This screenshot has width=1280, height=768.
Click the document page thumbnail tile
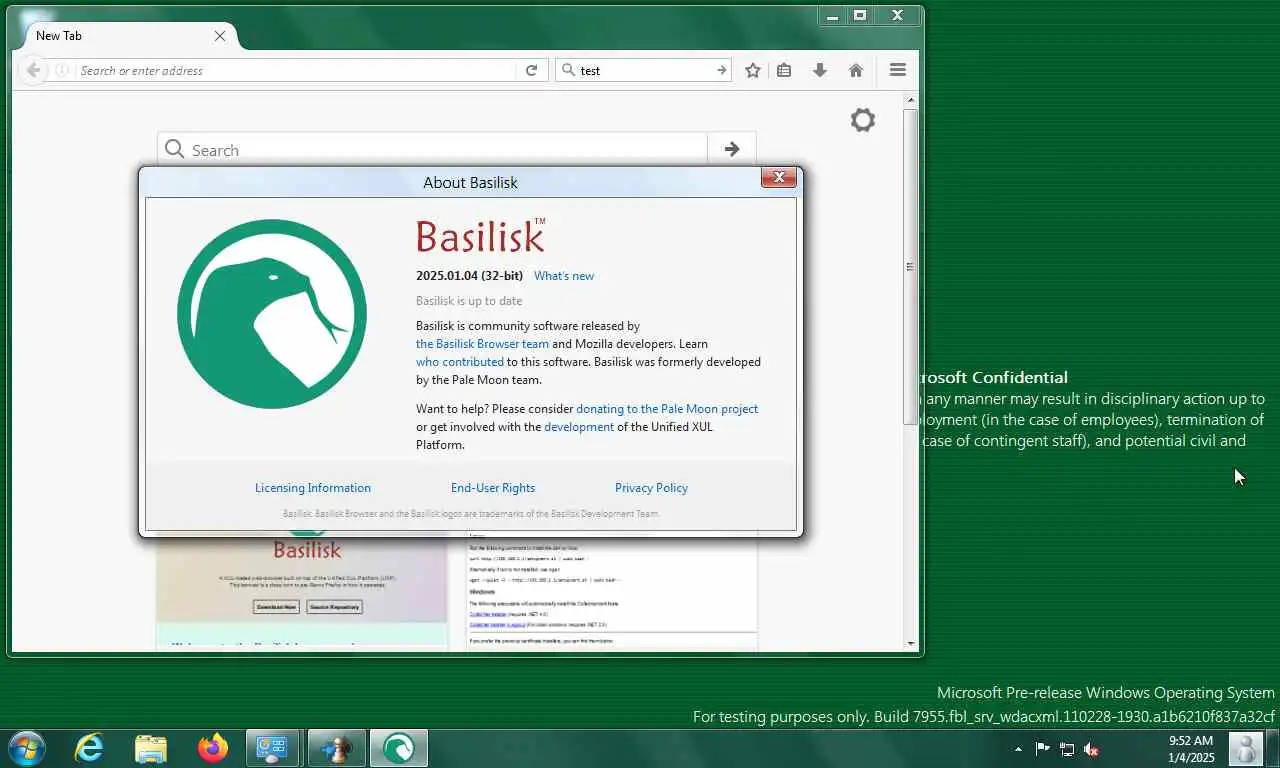[x=612, y=593]
